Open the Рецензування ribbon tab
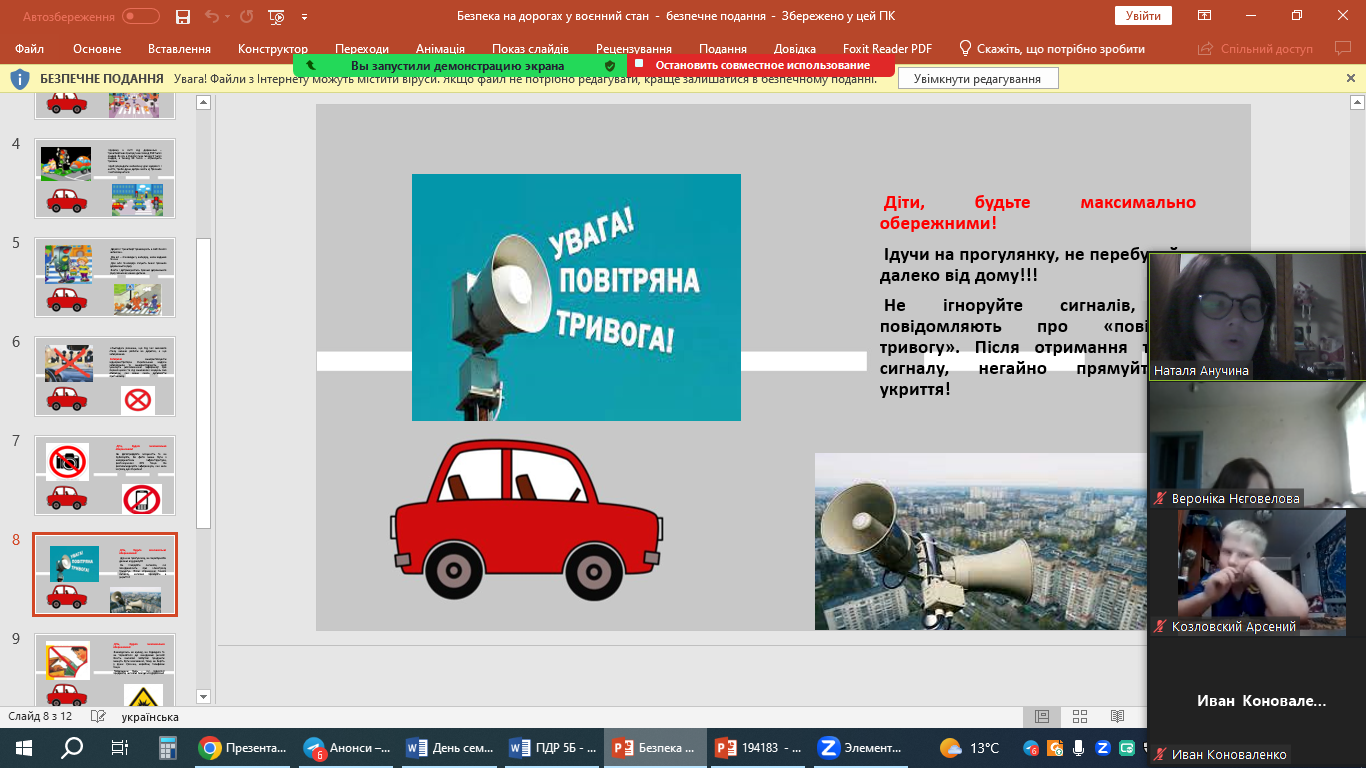 pyautogui.click(x=634, y=49)
